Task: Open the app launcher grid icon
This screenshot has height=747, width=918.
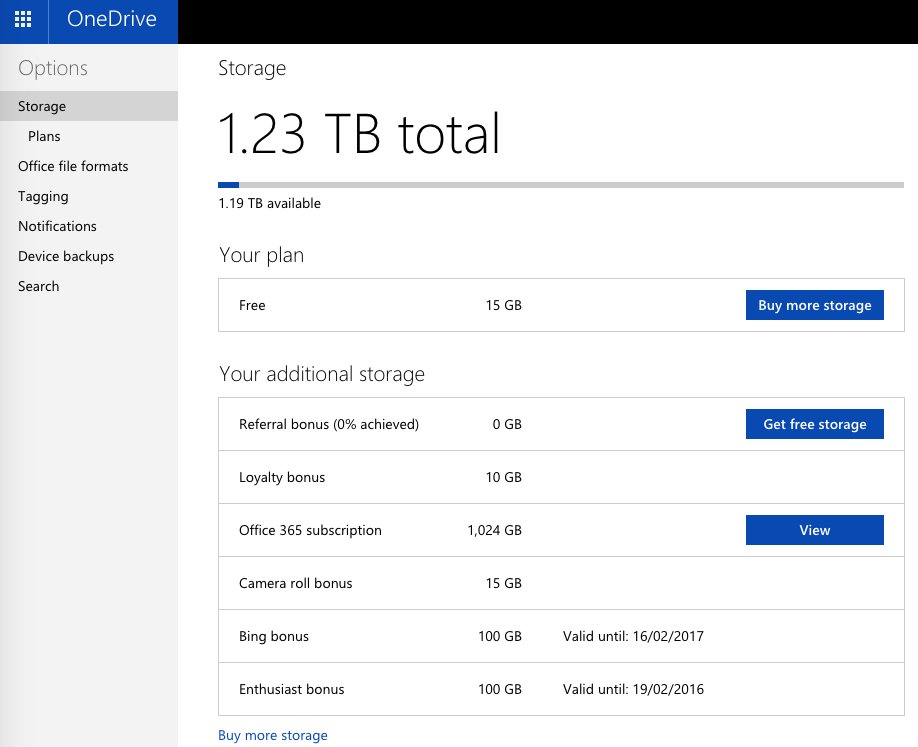Action: (23, 19)
